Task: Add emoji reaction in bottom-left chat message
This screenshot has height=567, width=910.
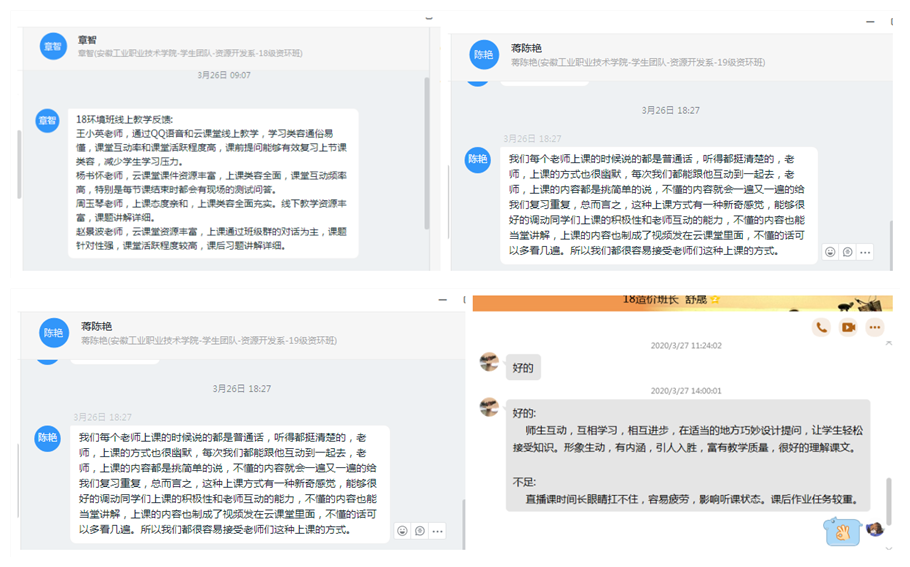Action: pos(402,531)
